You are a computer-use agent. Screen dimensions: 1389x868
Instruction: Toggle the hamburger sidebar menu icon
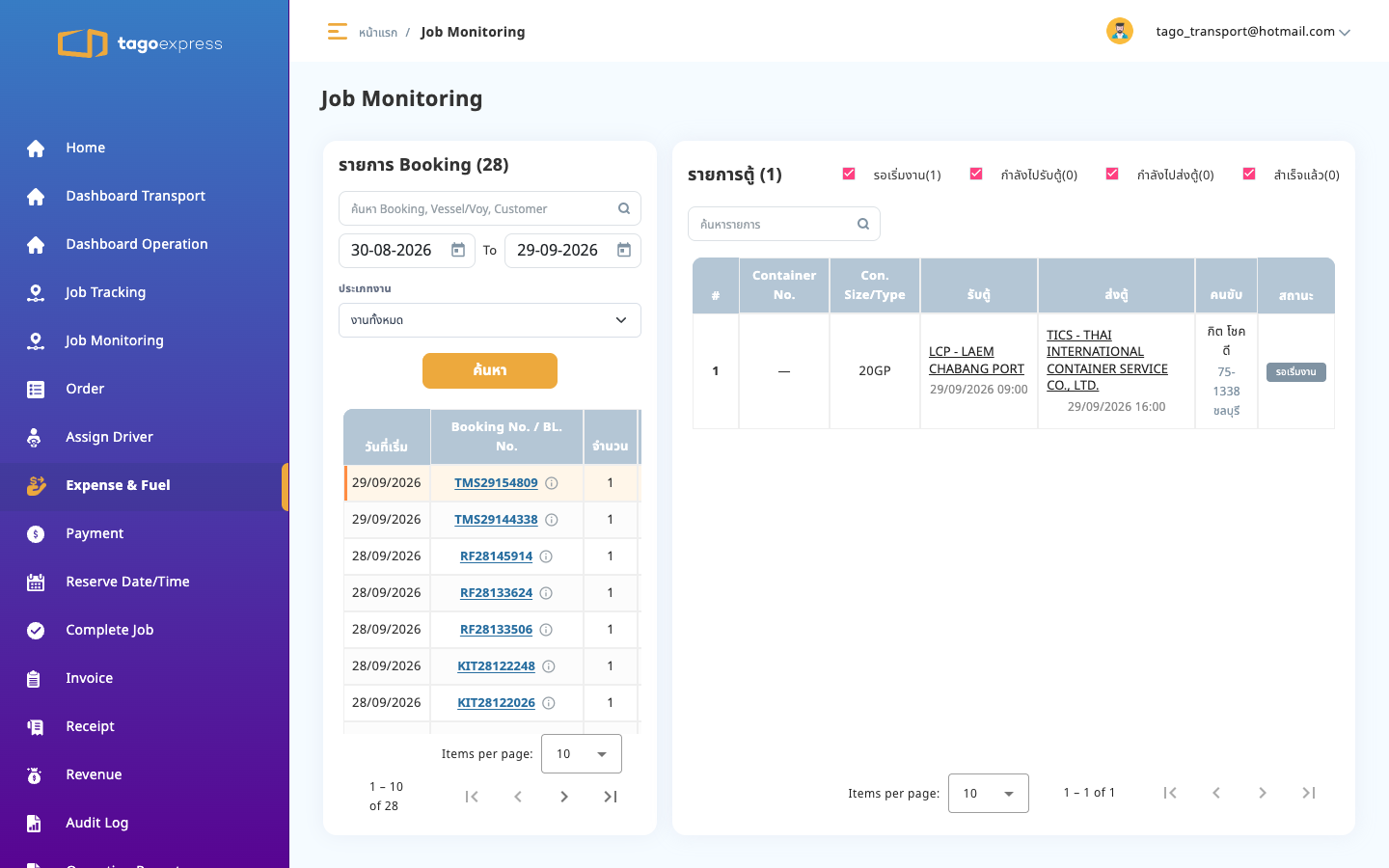point(337,32)
